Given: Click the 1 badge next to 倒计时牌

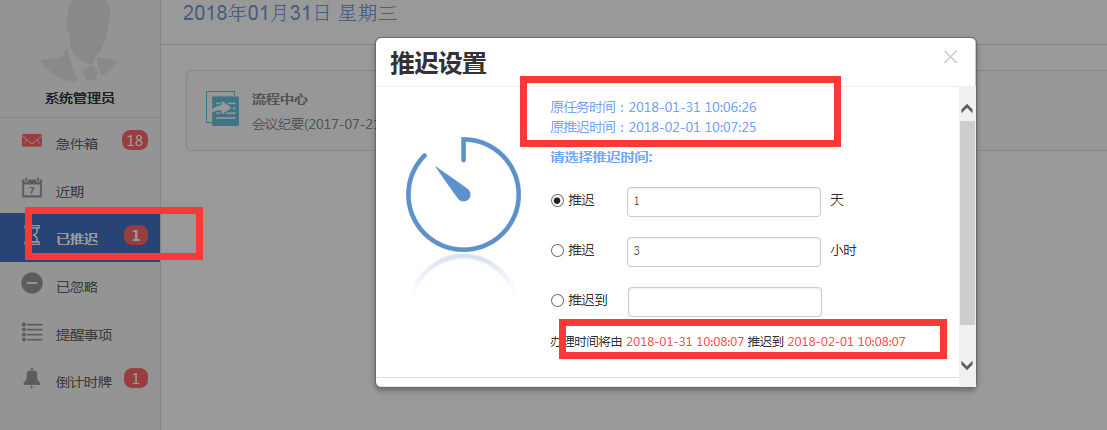Looking at the screenshot, I should pos(136,378).
